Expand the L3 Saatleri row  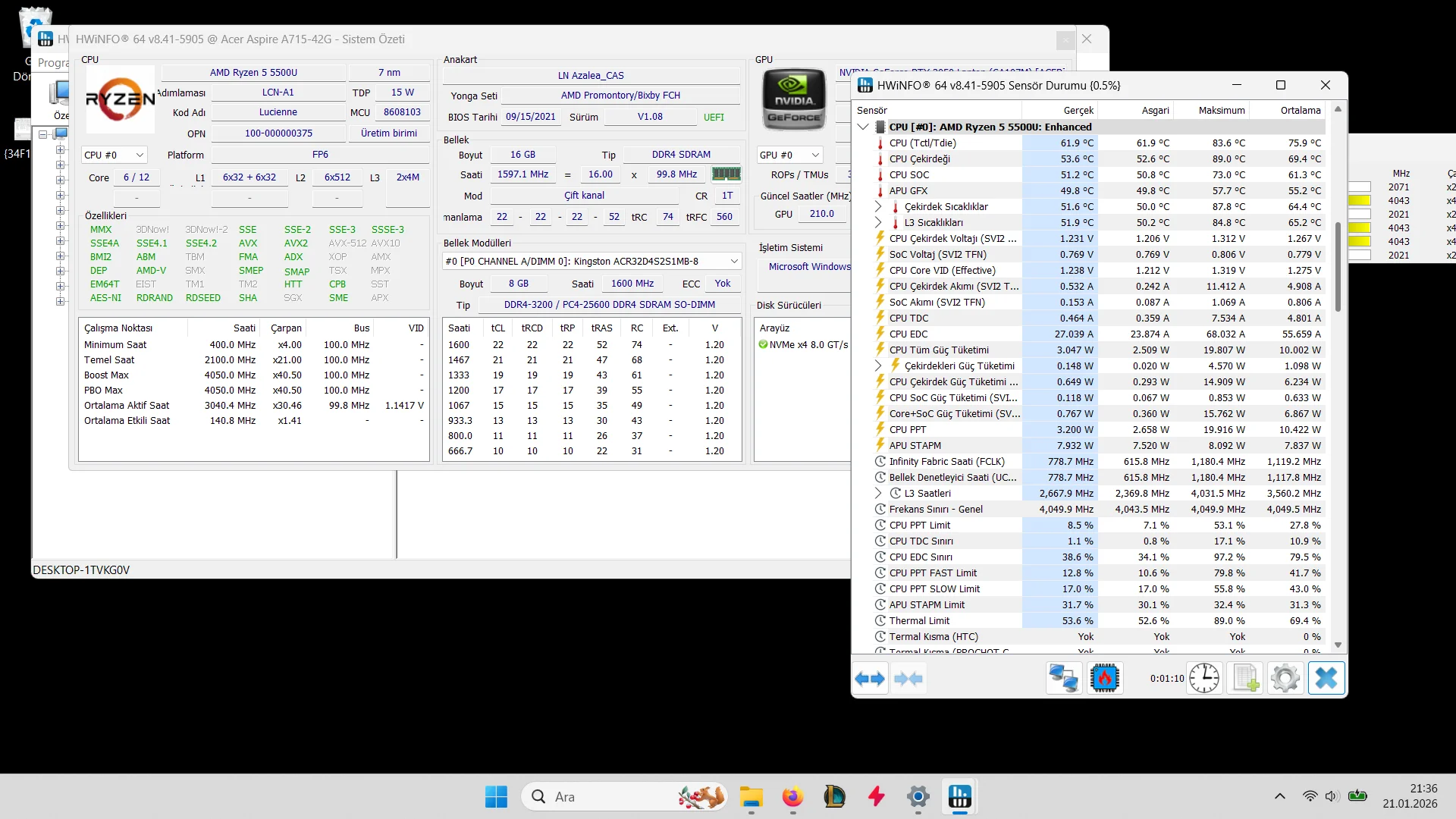pyautogui.click(x=878, y=493)
